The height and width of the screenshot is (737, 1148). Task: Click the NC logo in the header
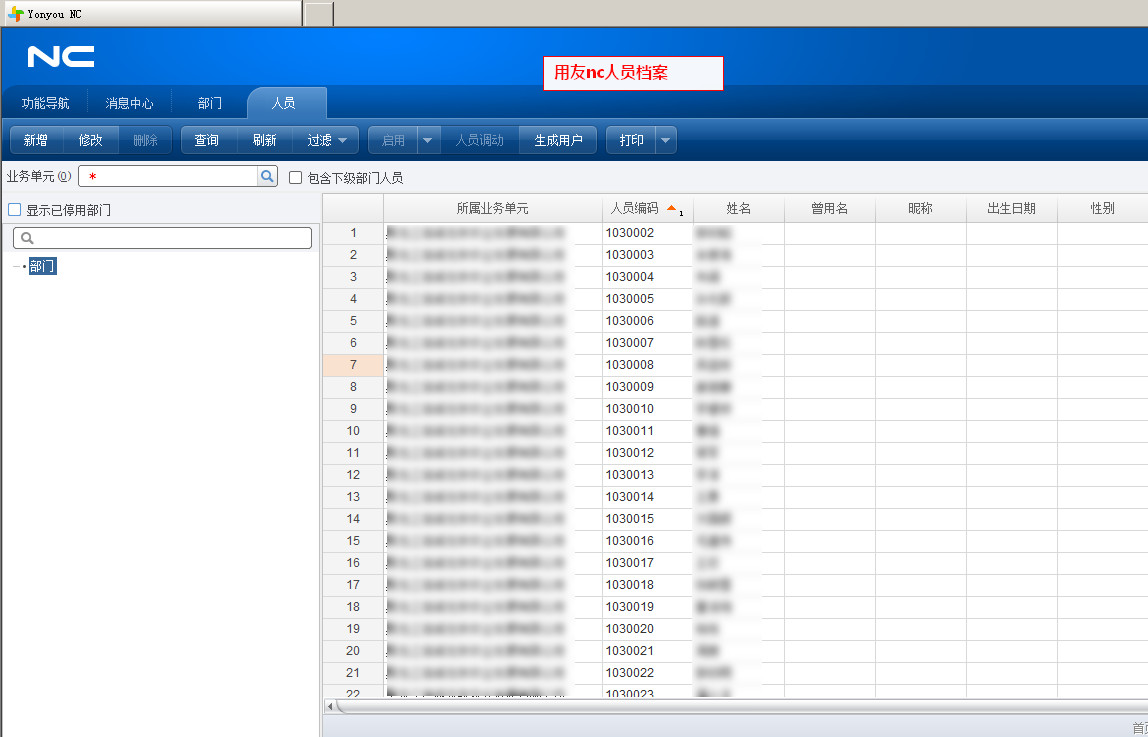tap(61, 57)
